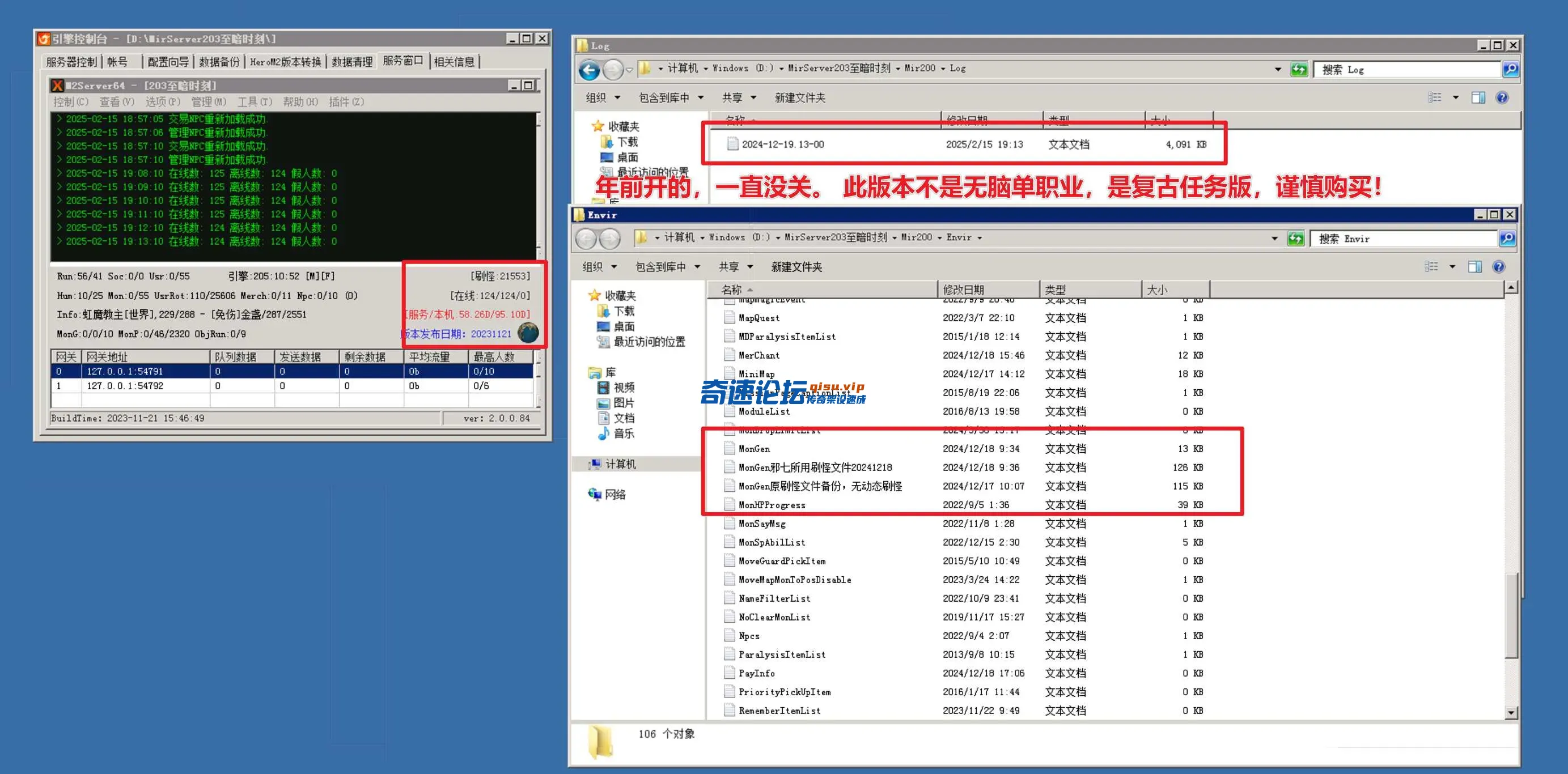Click Forward arrow in Envir window
The image size is (1568, 774).
point(610,239)
